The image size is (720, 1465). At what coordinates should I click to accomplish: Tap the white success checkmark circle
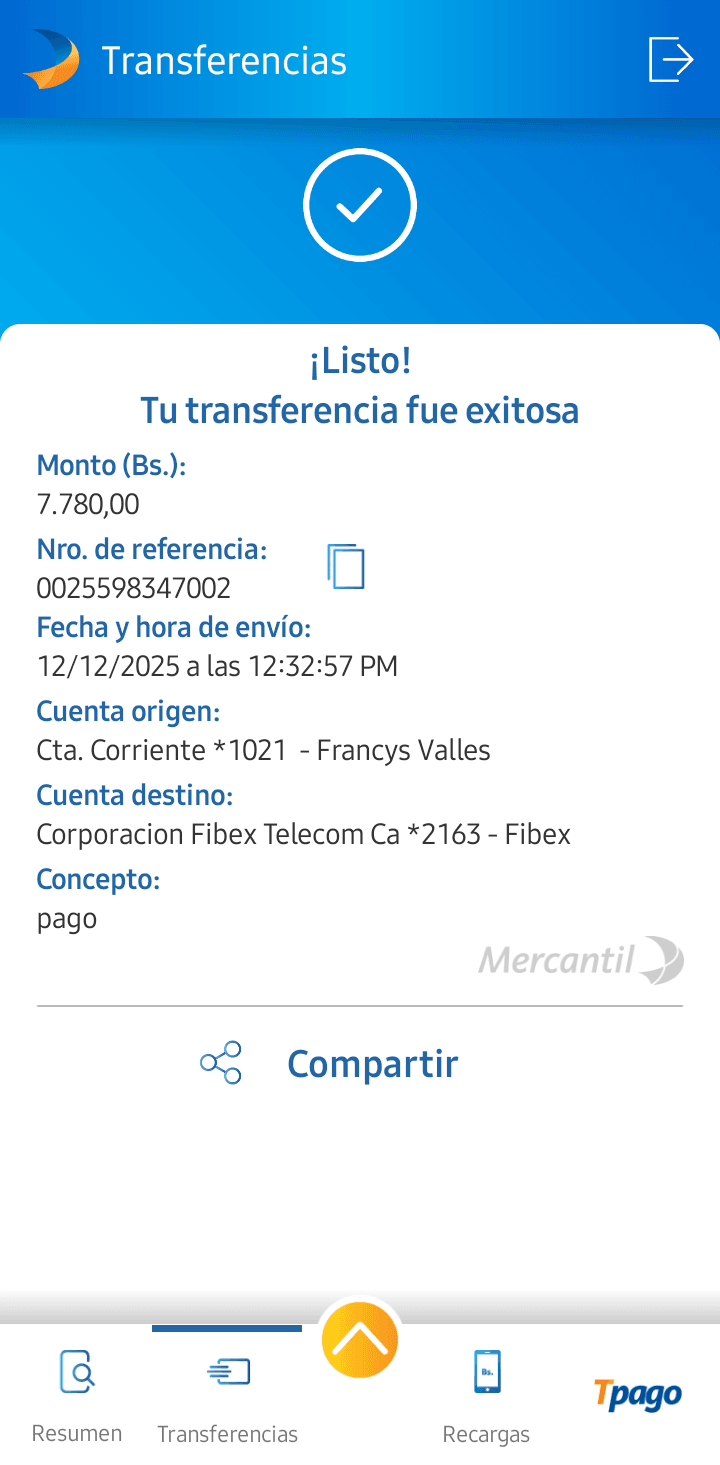pos(360,205)
